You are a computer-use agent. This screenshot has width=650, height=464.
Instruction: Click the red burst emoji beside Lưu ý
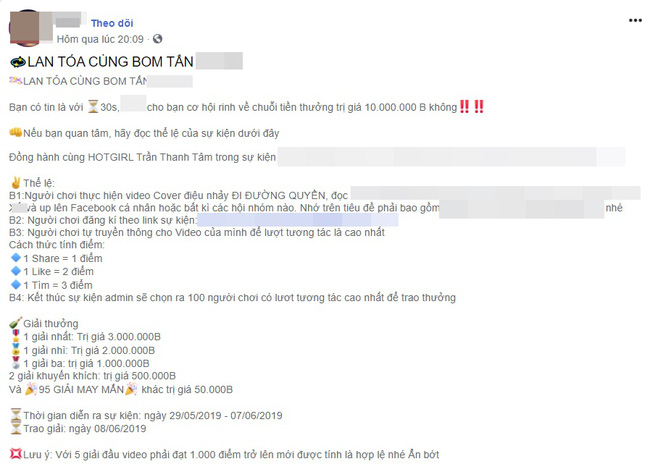15,454
